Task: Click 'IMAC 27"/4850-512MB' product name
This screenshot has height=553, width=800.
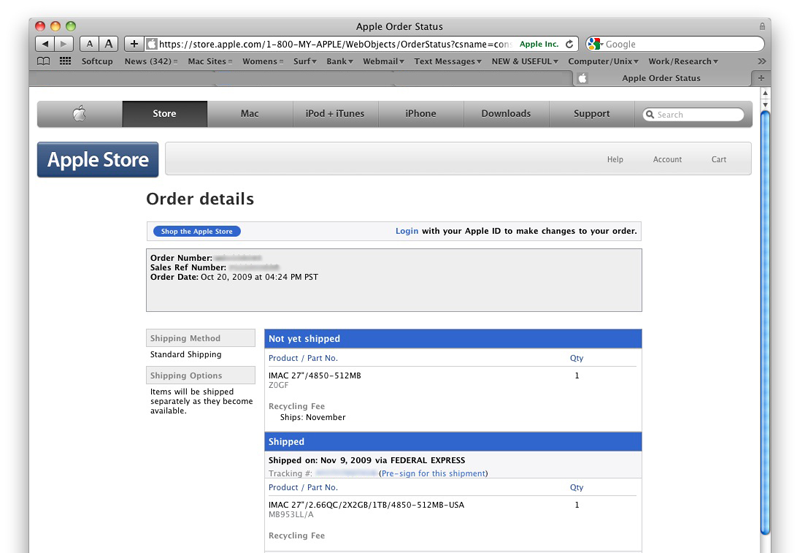Action: [315, 375]
